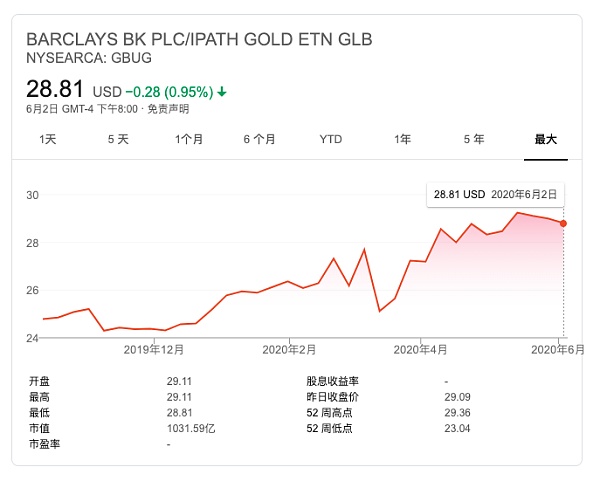This screenshot has height=488, width=600.
Task: Show the 1个月 price chart
Action: pyautogui.click(x=189, y=139)
